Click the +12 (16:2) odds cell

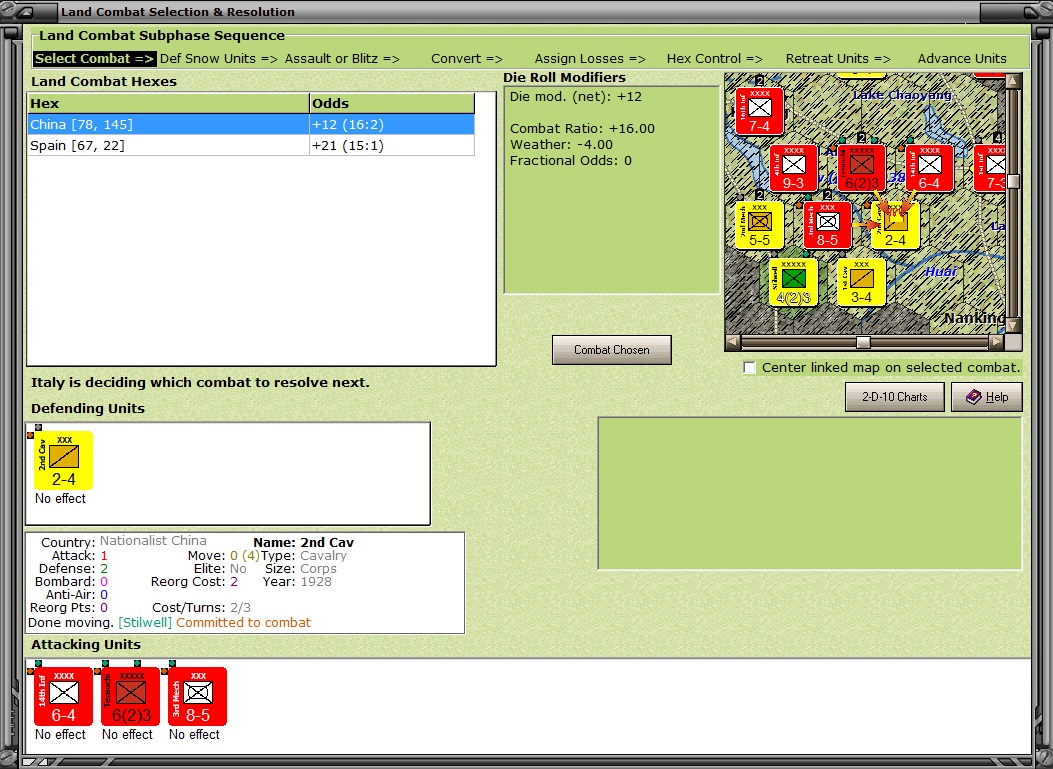coord(392,124)
